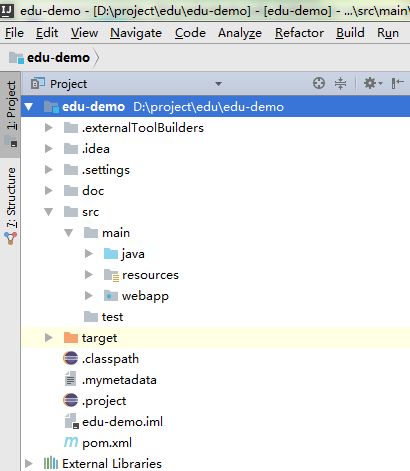Collapse the src folder
This screenshot has height=471, width=410.
point(49,212)
